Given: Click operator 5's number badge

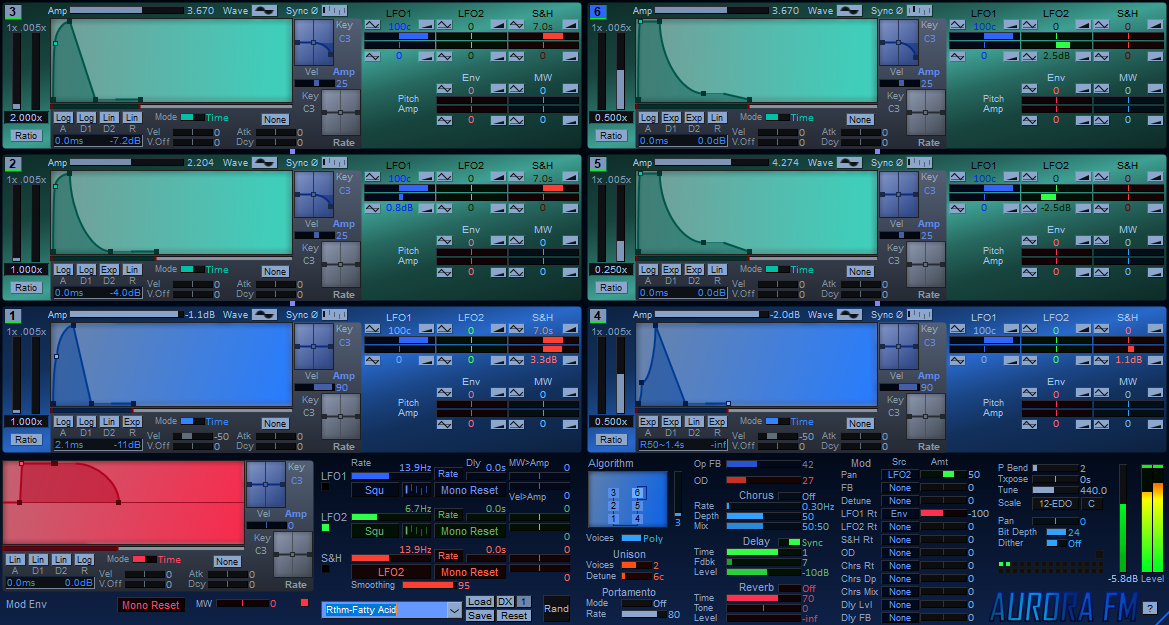Looking at the screenshot, I should pos(598,163).
